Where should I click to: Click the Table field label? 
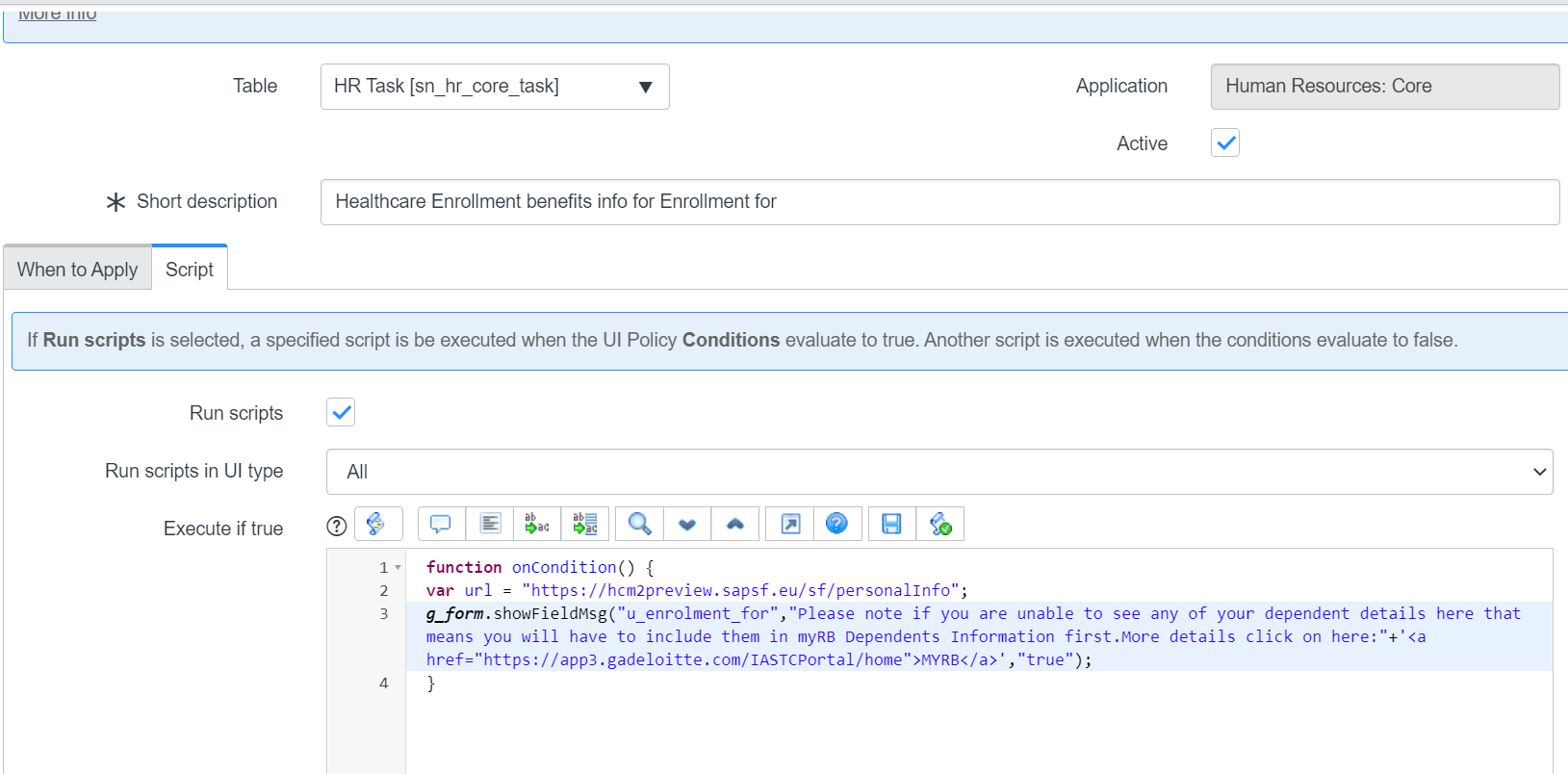255,86
